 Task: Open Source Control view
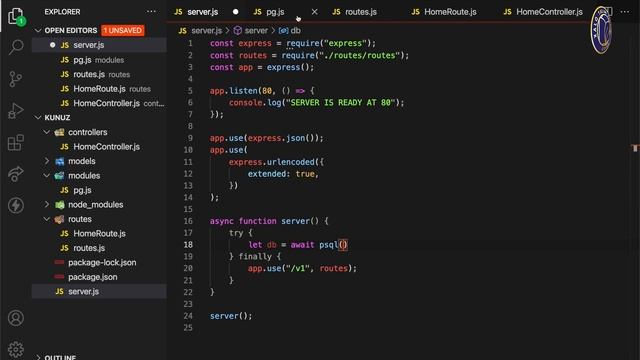(16, 79)
